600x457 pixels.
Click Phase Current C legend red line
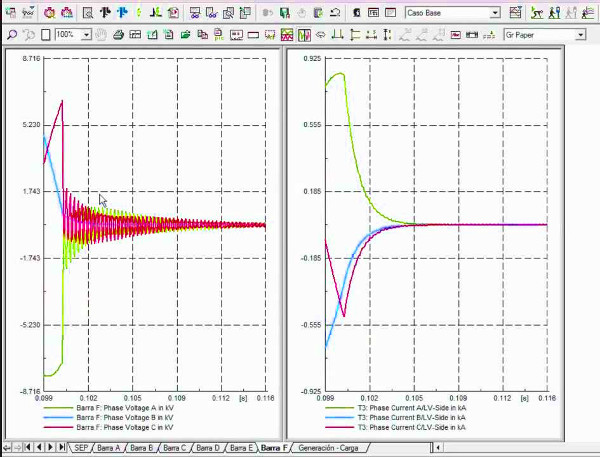339,427
